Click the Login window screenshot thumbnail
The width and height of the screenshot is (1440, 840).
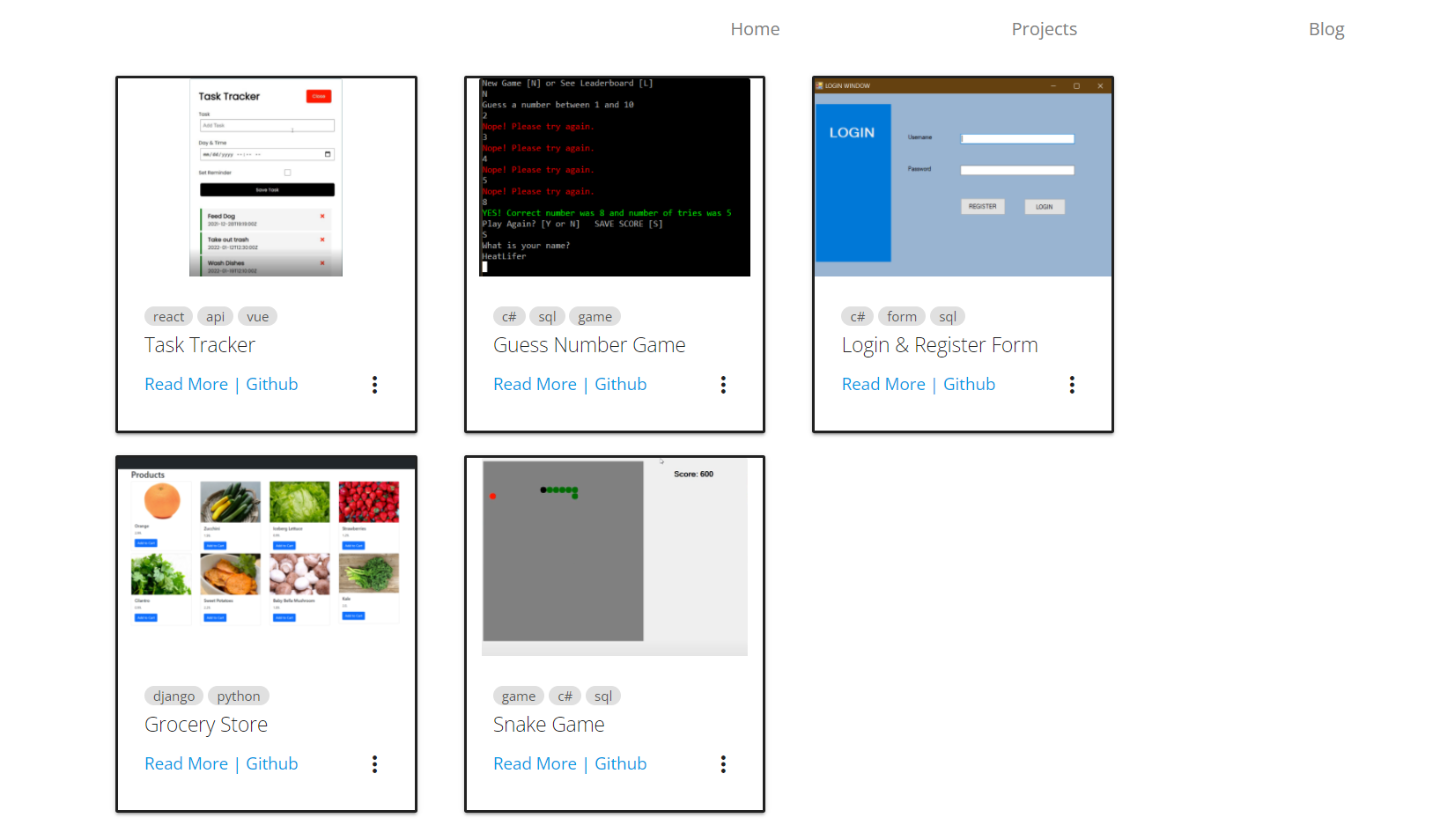tap(963, 178)
